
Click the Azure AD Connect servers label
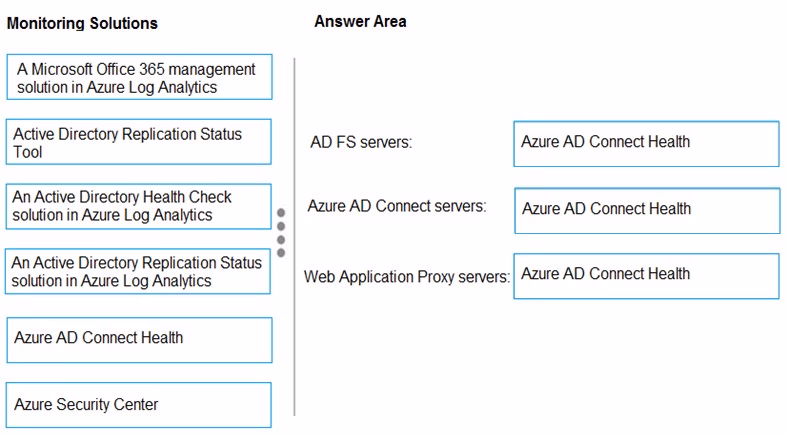(397, 206)
